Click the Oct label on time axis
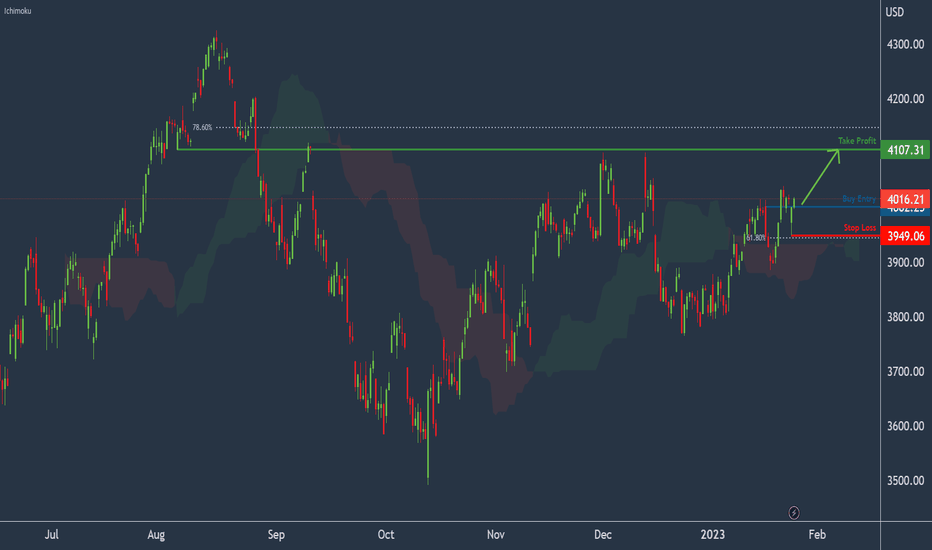This screenshot has width=932, height=550. point(386,535)
